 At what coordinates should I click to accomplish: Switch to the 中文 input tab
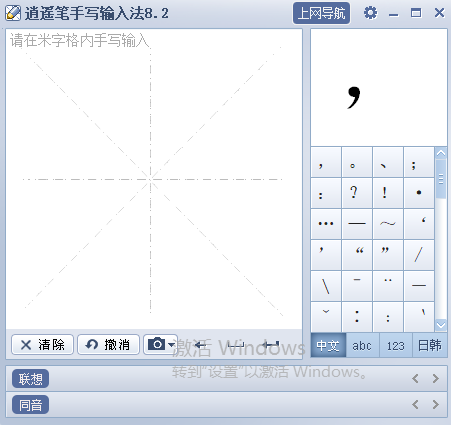click(328, 345)
